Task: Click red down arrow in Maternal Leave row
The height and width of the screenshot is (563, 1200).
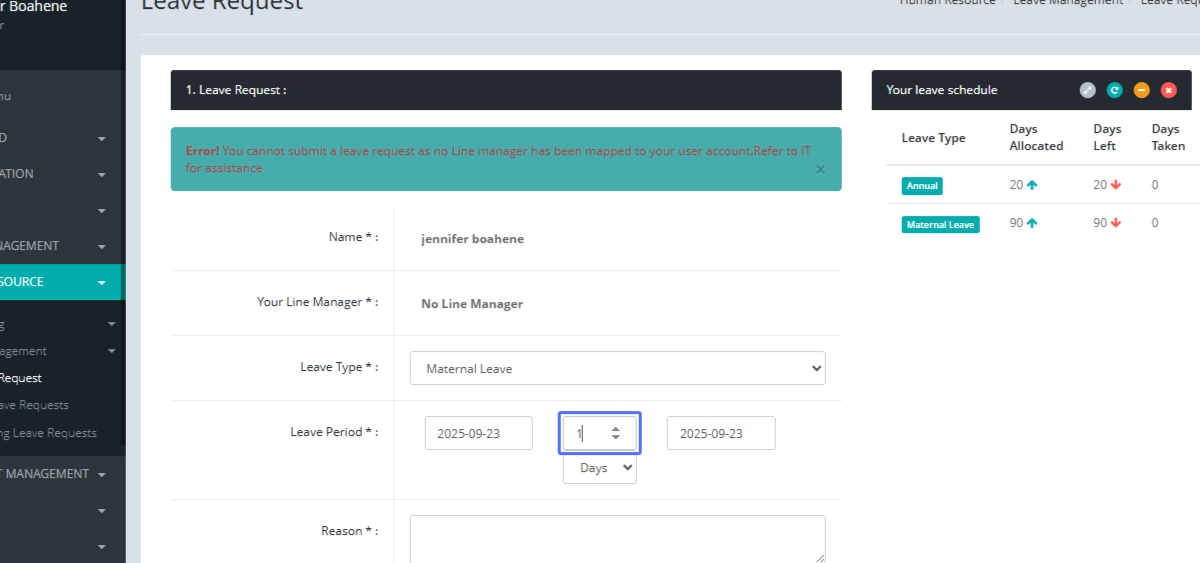Action: 1116,223
